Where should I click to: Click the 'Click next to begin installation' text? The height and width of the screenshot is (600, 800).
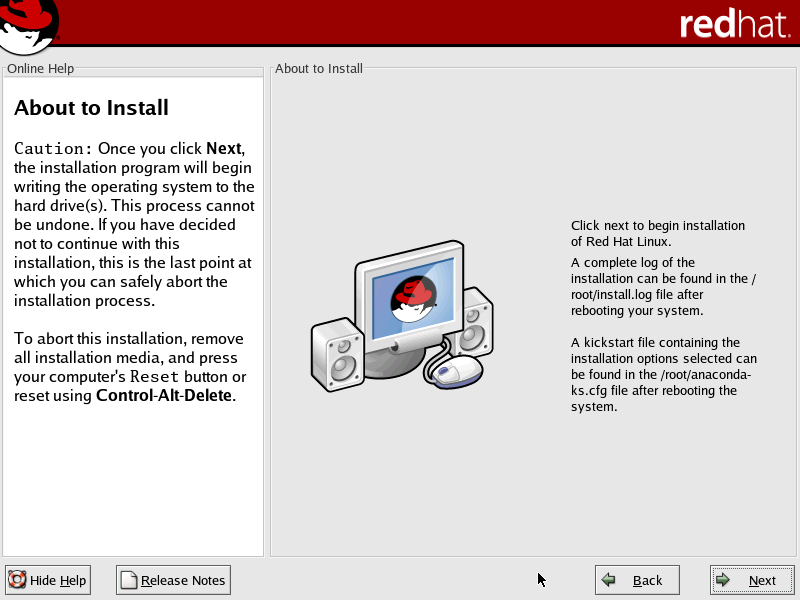tap(658, 226)
